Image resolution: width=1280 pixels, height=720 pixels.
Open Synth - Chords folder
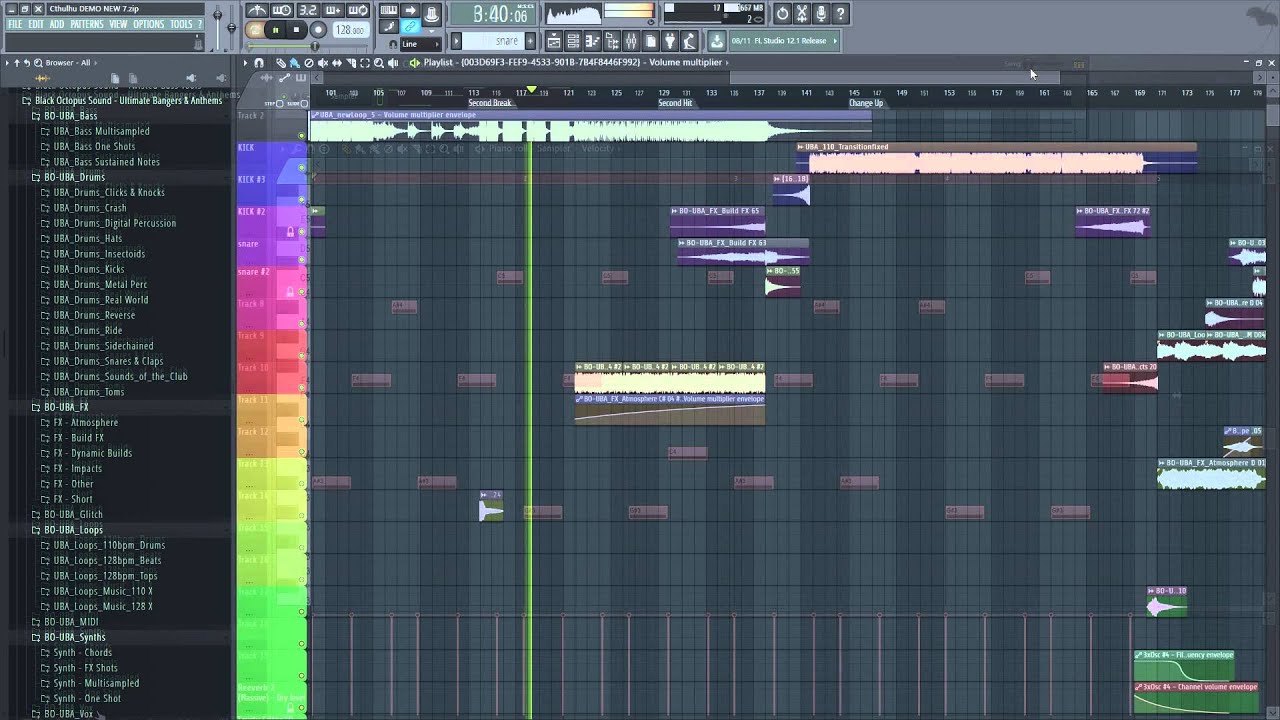82,652
